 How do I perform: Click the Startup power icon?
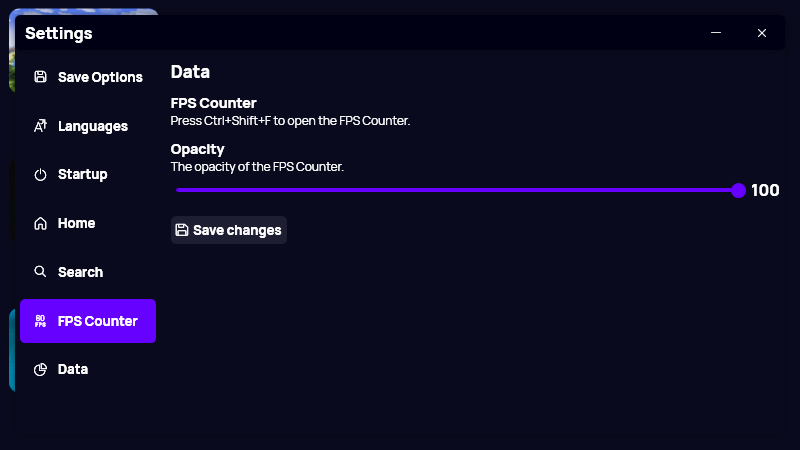(x=40, y=174)
